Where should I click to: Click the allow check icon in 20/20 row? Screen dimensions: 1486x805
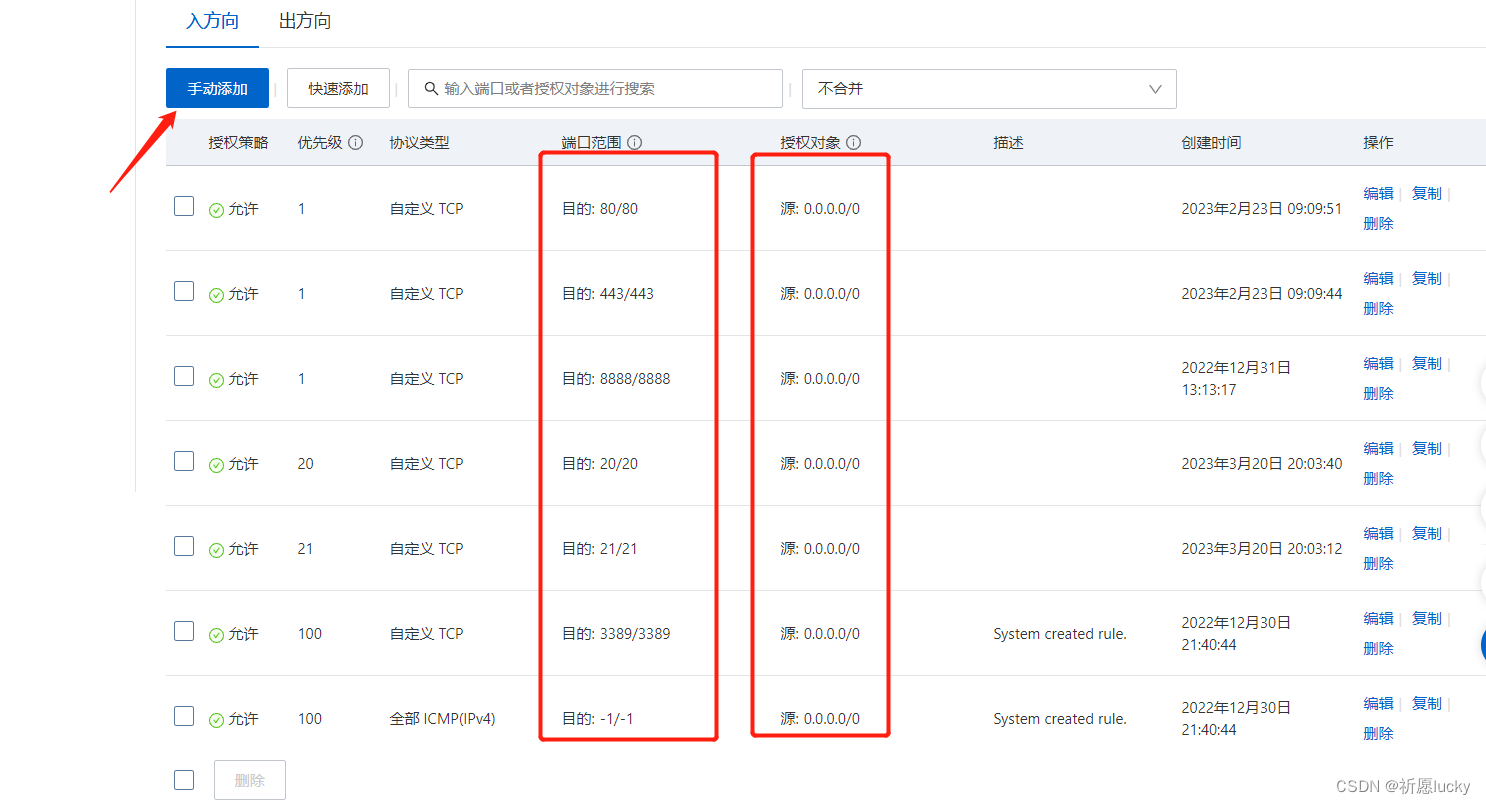coord(216,465)
